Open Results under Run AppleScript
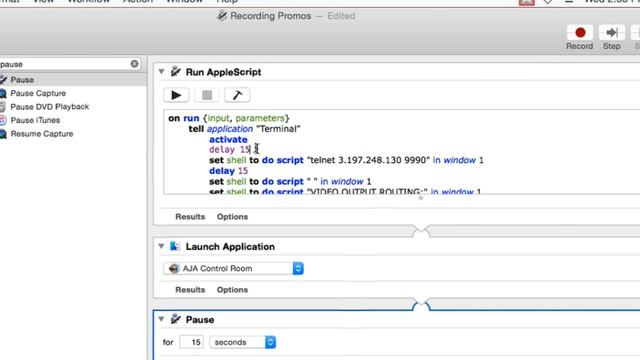The width and height of the screenshot is (640, 360). pos(190,217)
